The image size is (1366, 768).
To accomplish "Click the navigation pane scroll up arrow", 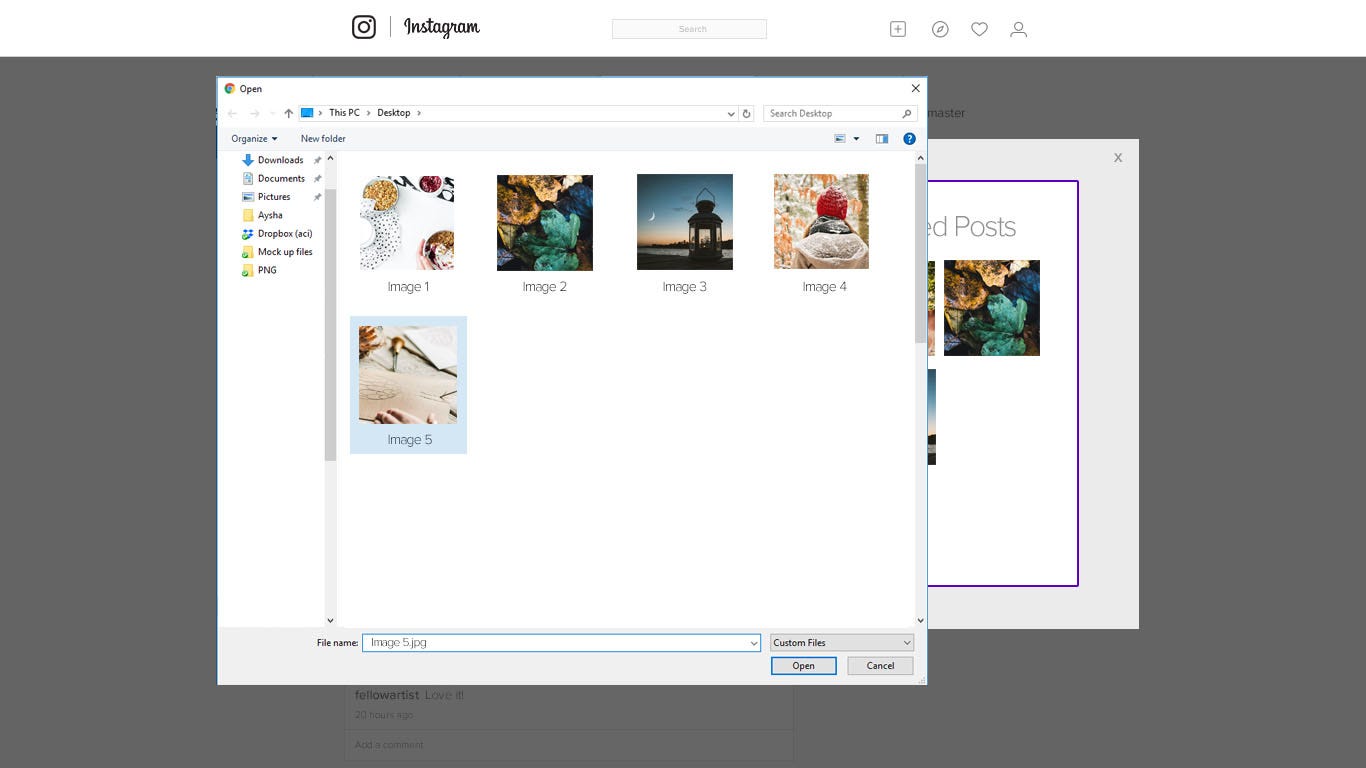I will pos(331,159).
